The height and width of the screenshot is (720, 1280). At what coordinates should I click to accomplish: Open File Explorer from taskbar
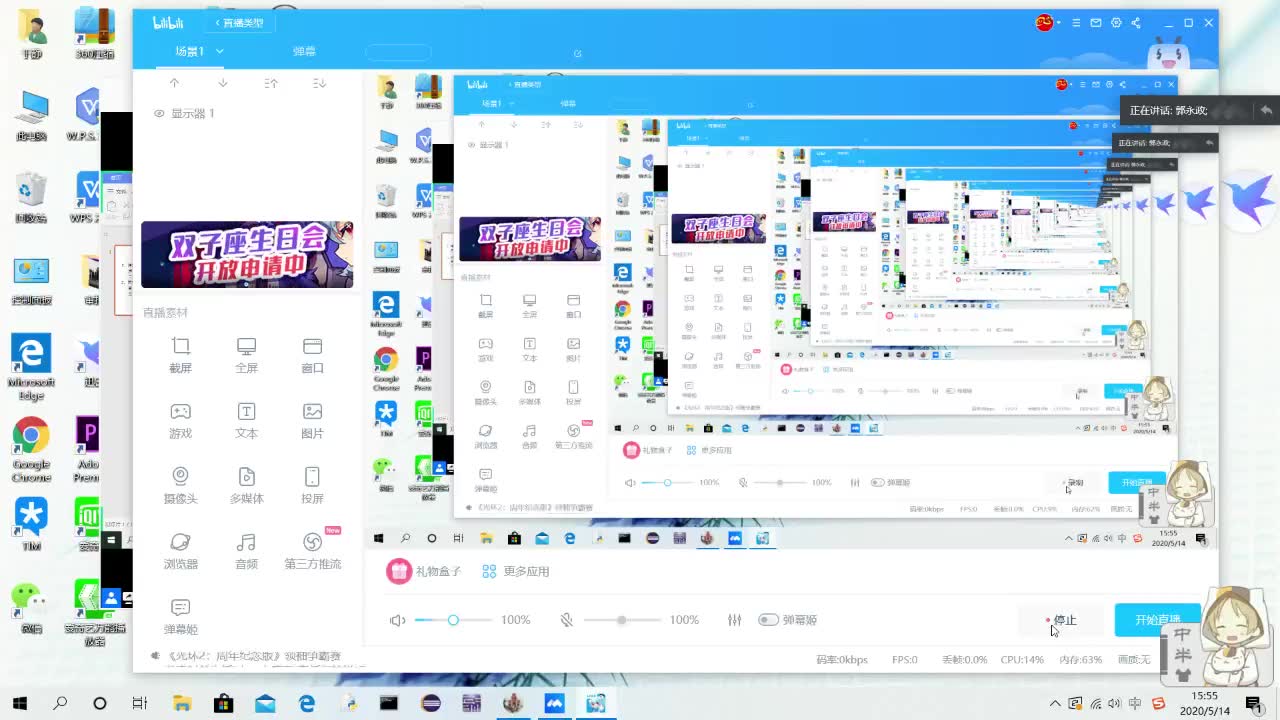click(x=182, y=703)
